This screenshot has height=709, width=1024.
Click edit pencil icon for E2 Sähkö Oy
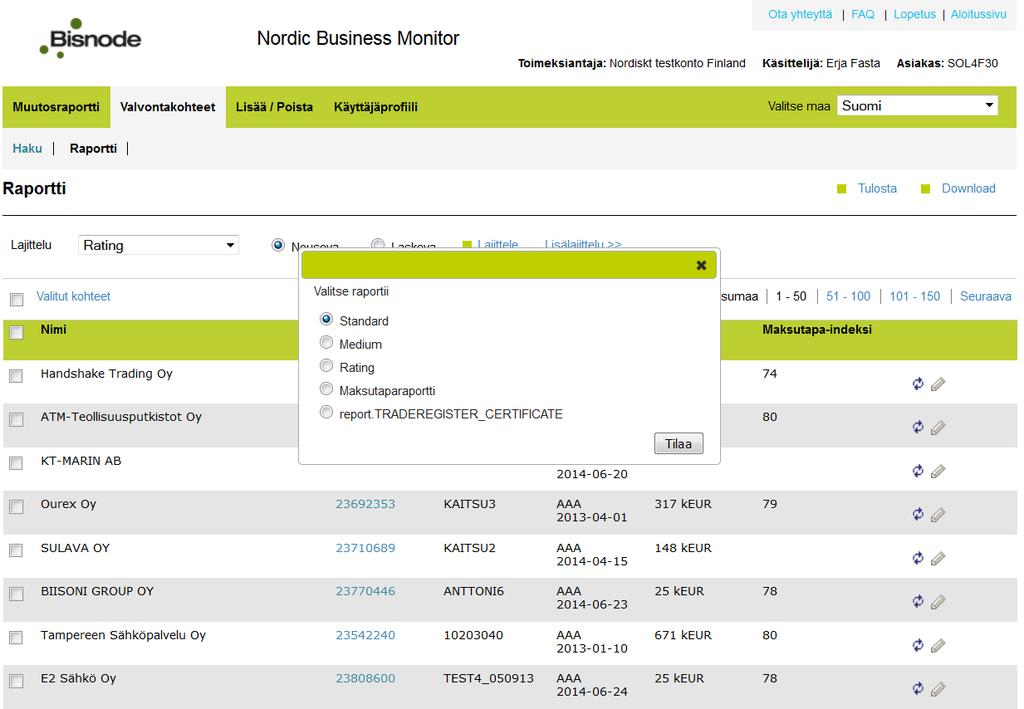point(938,689)
